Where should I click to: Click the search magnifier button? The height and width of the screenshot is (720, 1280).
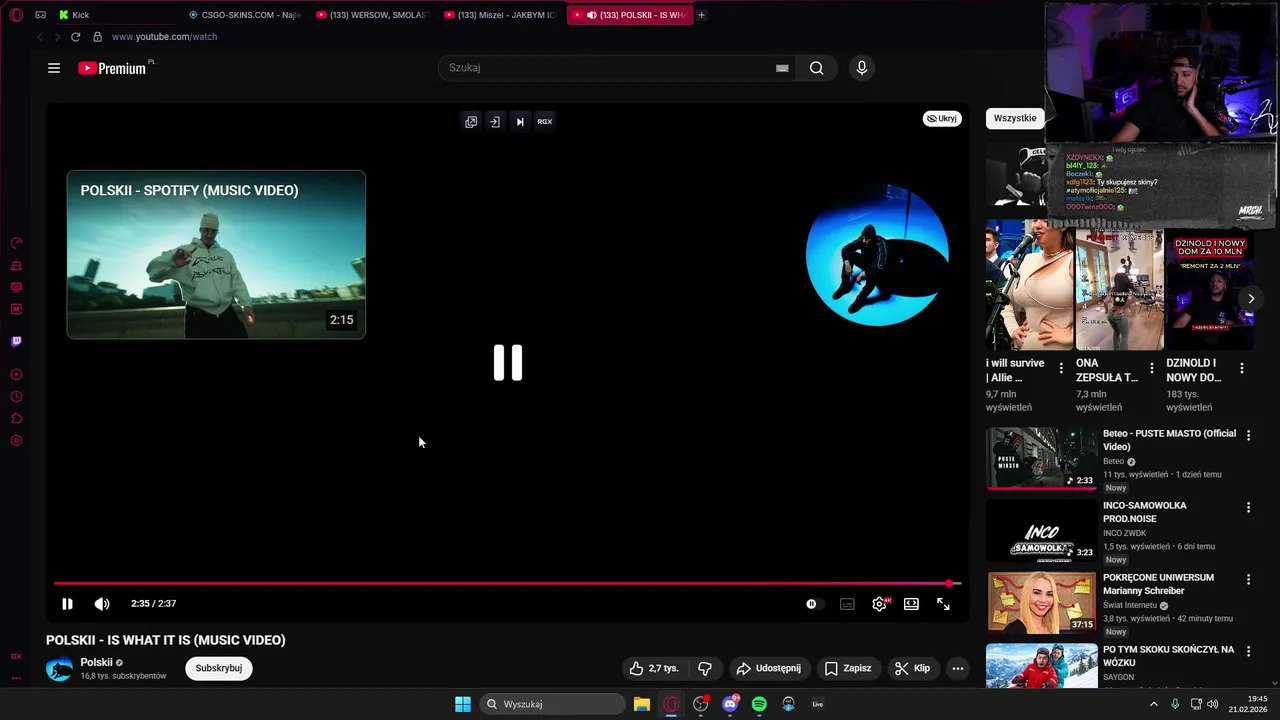[x=817, y=68]
